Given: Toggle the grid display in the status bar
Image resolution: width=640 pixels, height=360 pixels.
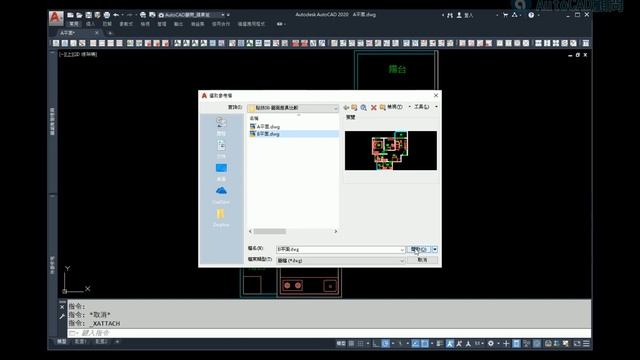Looking at the screenshot, I should [351, 344].
